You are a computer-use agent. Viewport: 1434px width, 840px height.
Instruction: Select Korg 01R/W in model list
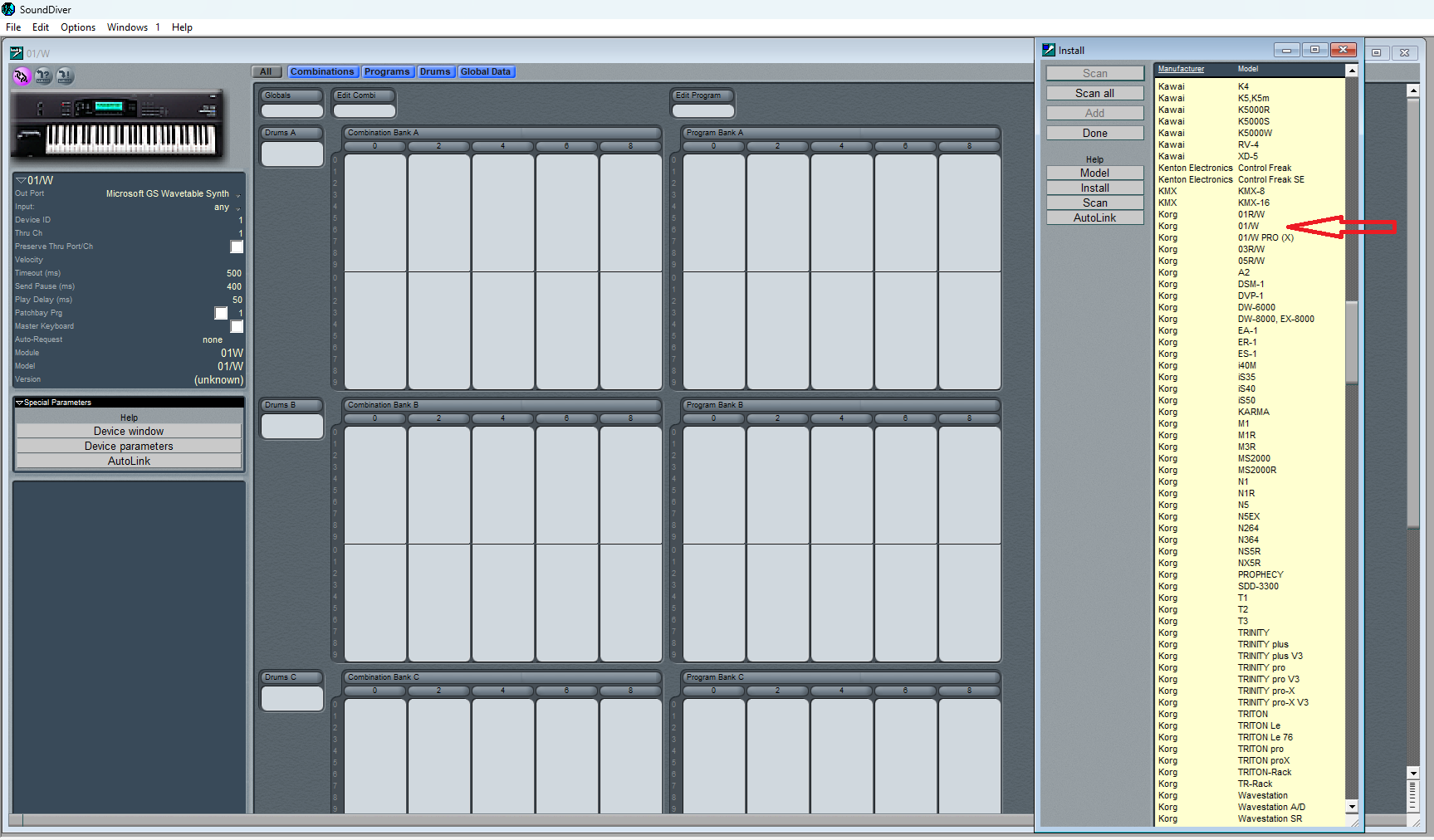click(x=1250, y=214)
